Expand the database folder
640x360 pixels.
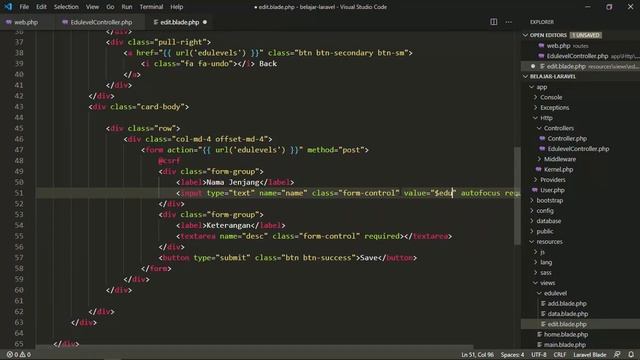[548, 221]
